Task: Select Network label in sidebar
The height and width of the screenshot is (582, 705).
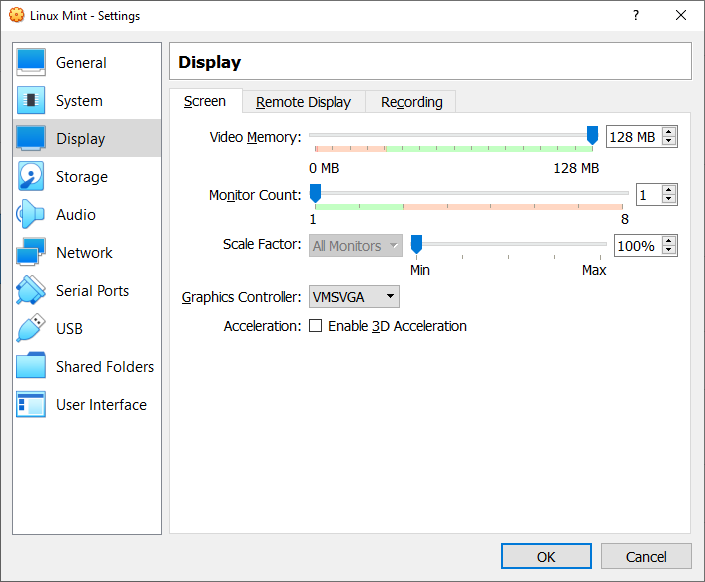Action: coord(84,253)
